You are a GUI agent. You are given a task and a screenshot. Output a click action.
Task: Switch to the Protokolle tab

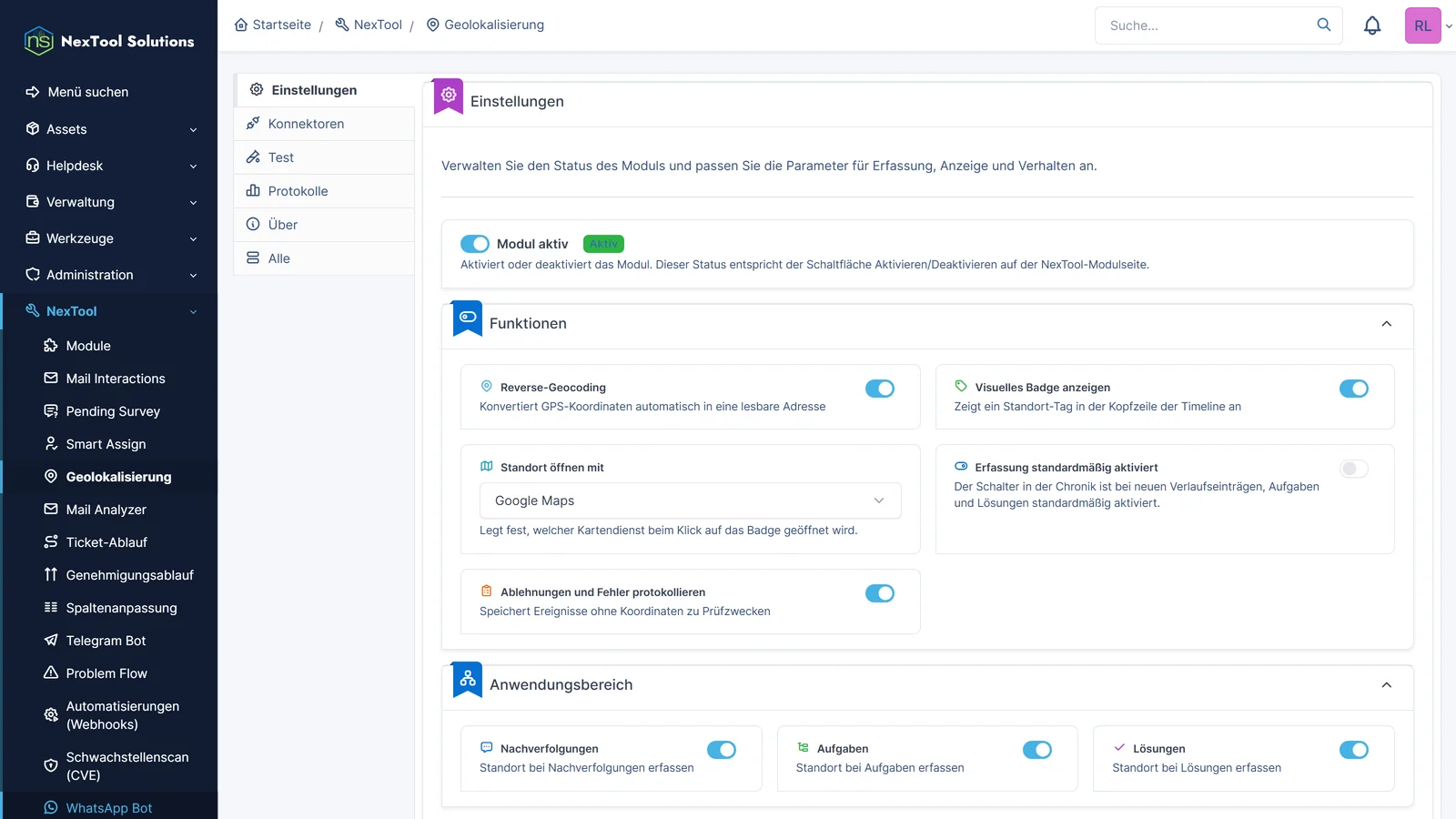coord(325,191)
